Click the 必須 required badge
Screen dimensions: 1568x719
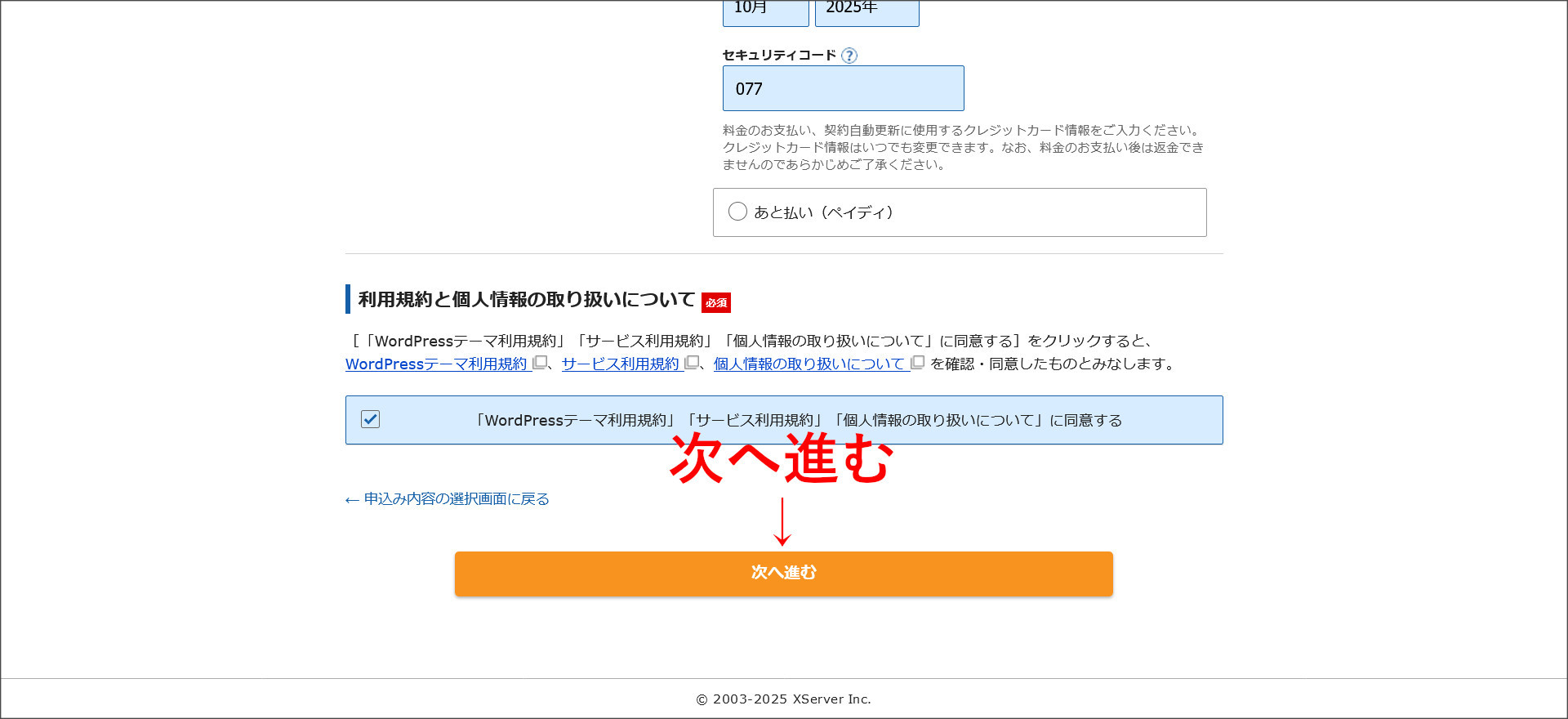716,302
